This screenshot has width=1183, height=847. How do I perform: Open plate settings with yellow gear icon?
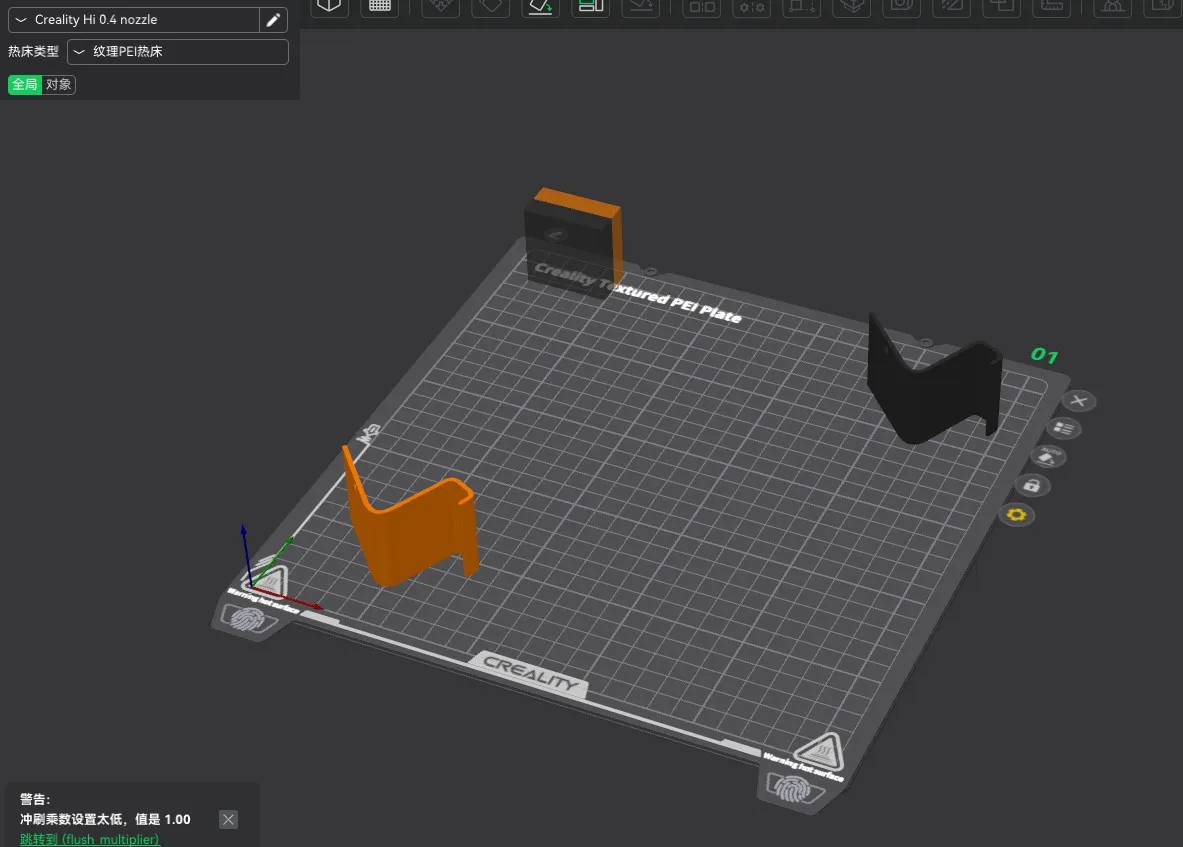[1016, 514]
